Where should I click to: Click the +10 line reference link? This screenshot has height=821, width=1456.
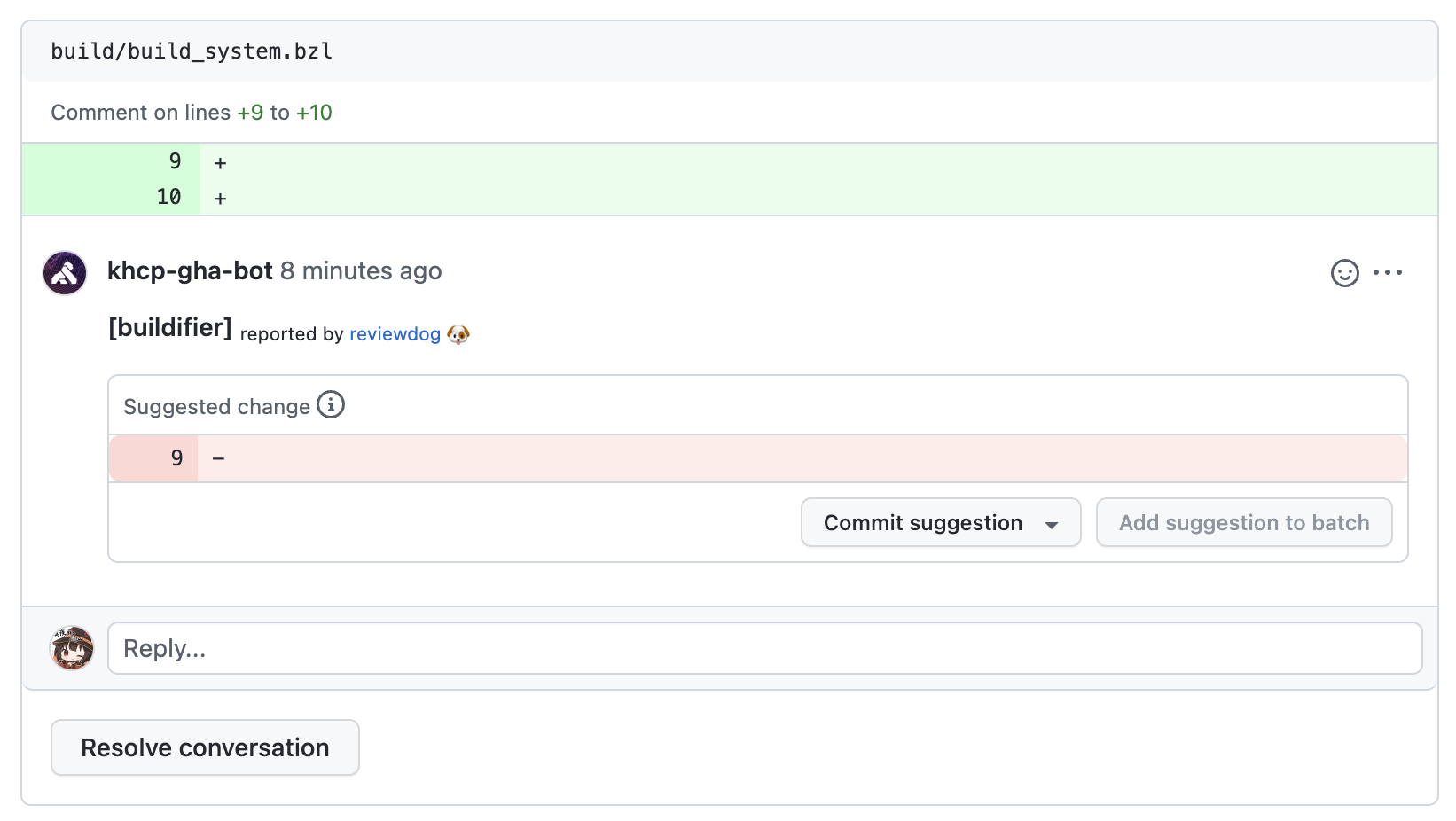pyautogui.click(x=314, y=113)
